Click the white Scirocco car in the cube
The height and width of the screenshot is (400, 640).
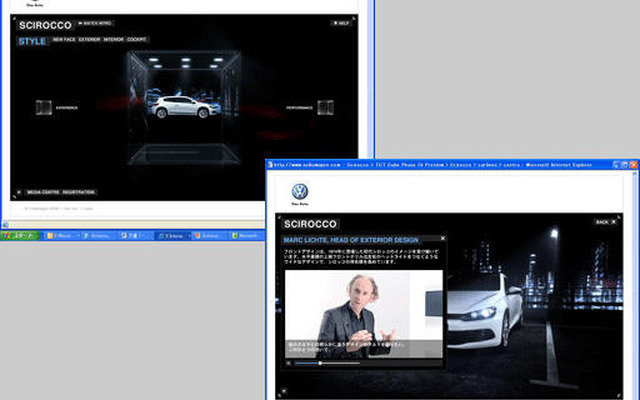(x=184, y=107)
